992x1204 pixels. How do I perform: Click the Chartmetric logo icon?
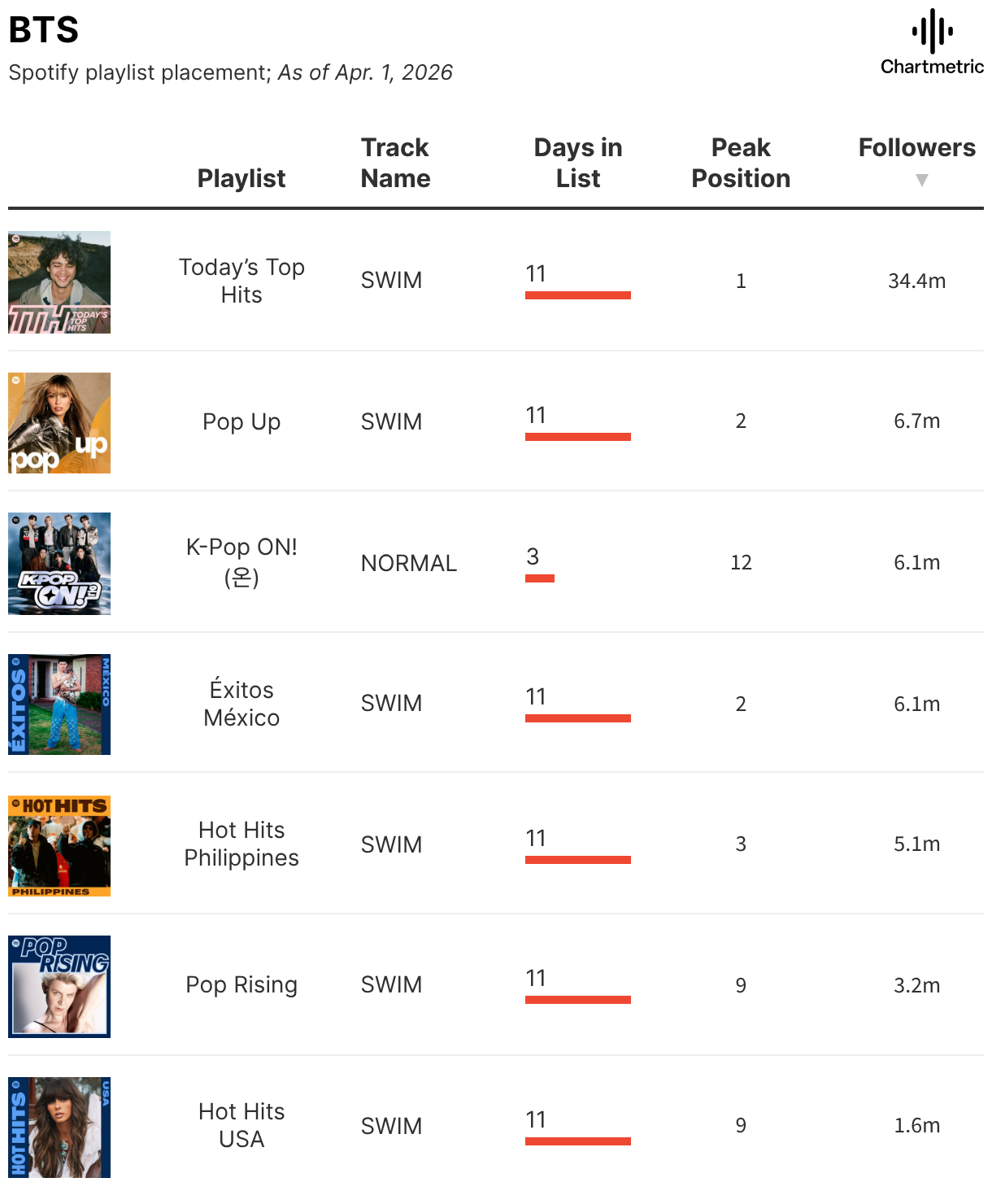point(932,31)
